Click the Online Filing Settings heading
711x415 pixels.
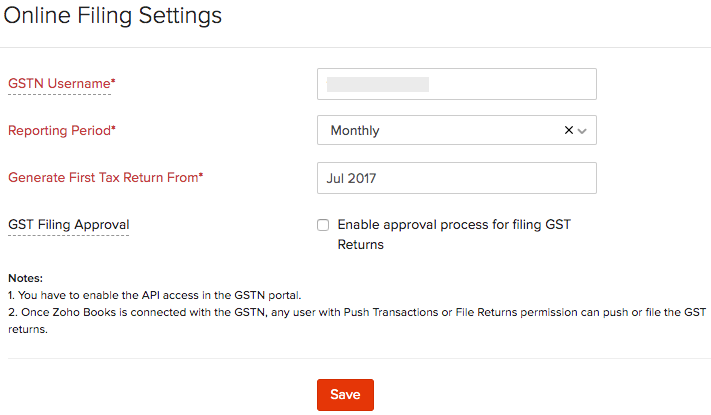(113, 16)
